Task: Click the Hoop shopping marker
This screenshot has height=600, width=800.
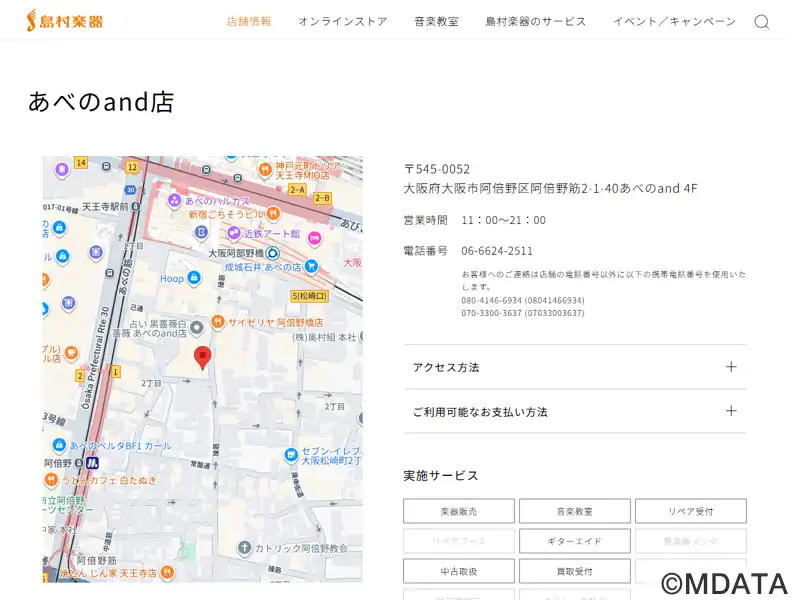Action: pos(194,278)
